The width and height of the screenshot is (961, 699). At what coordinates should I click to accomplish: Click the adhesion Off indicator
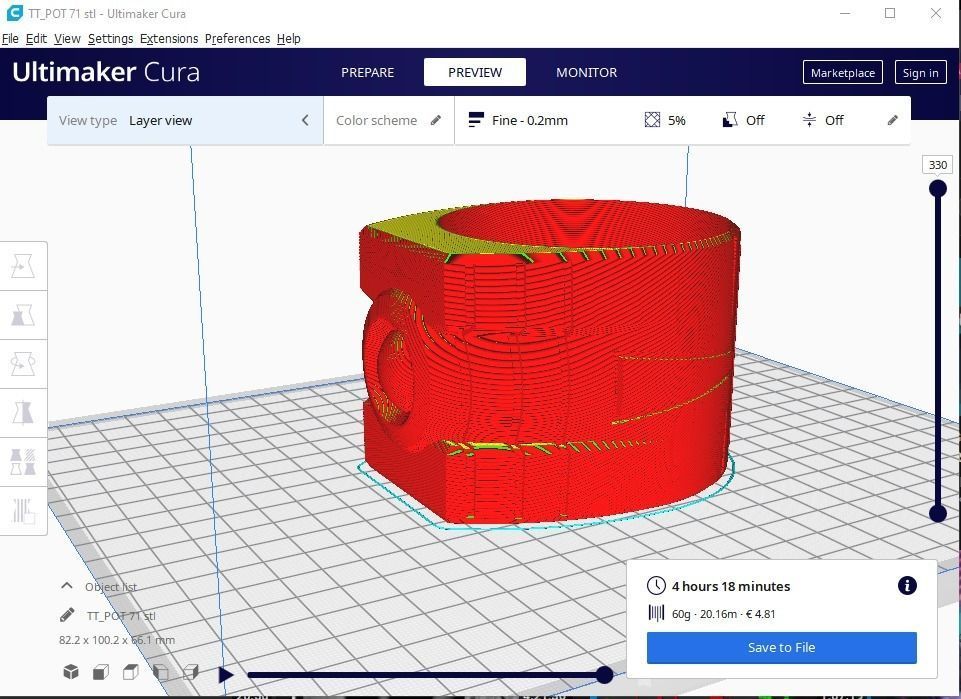(823, 120)
